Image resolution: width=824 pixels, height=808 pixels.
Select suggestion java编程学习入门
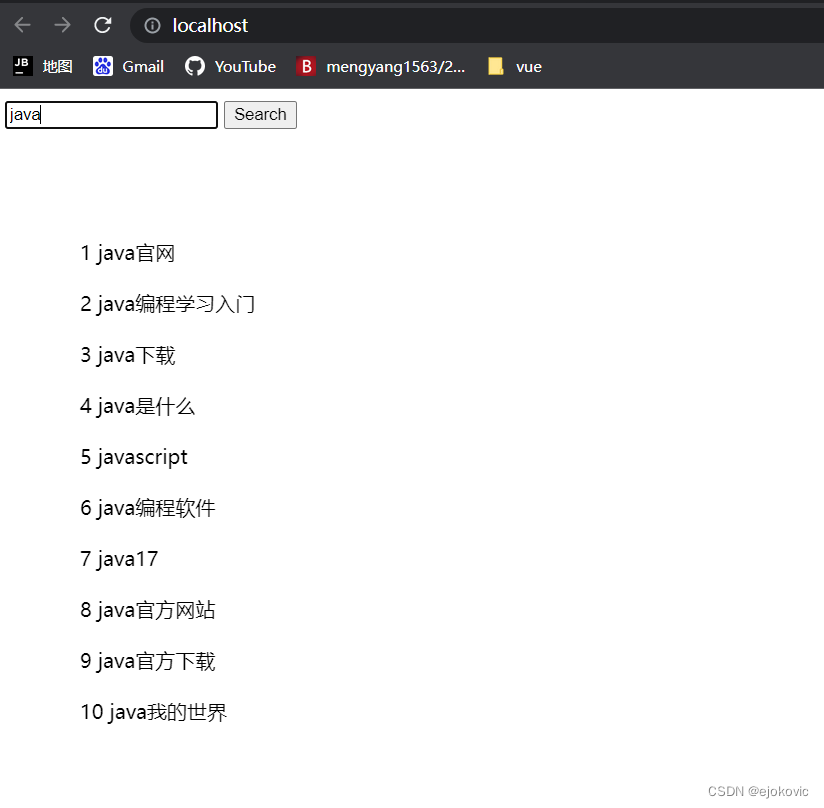[x=167, y=304]
